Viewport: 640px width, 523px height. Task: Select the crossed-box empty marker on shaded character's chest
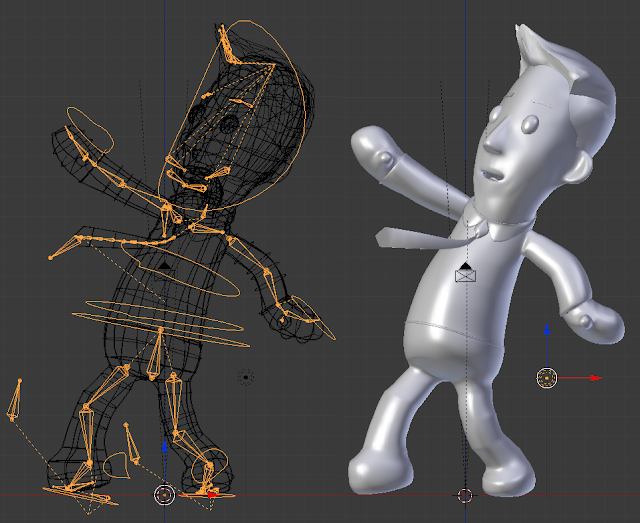pos(466,276)
